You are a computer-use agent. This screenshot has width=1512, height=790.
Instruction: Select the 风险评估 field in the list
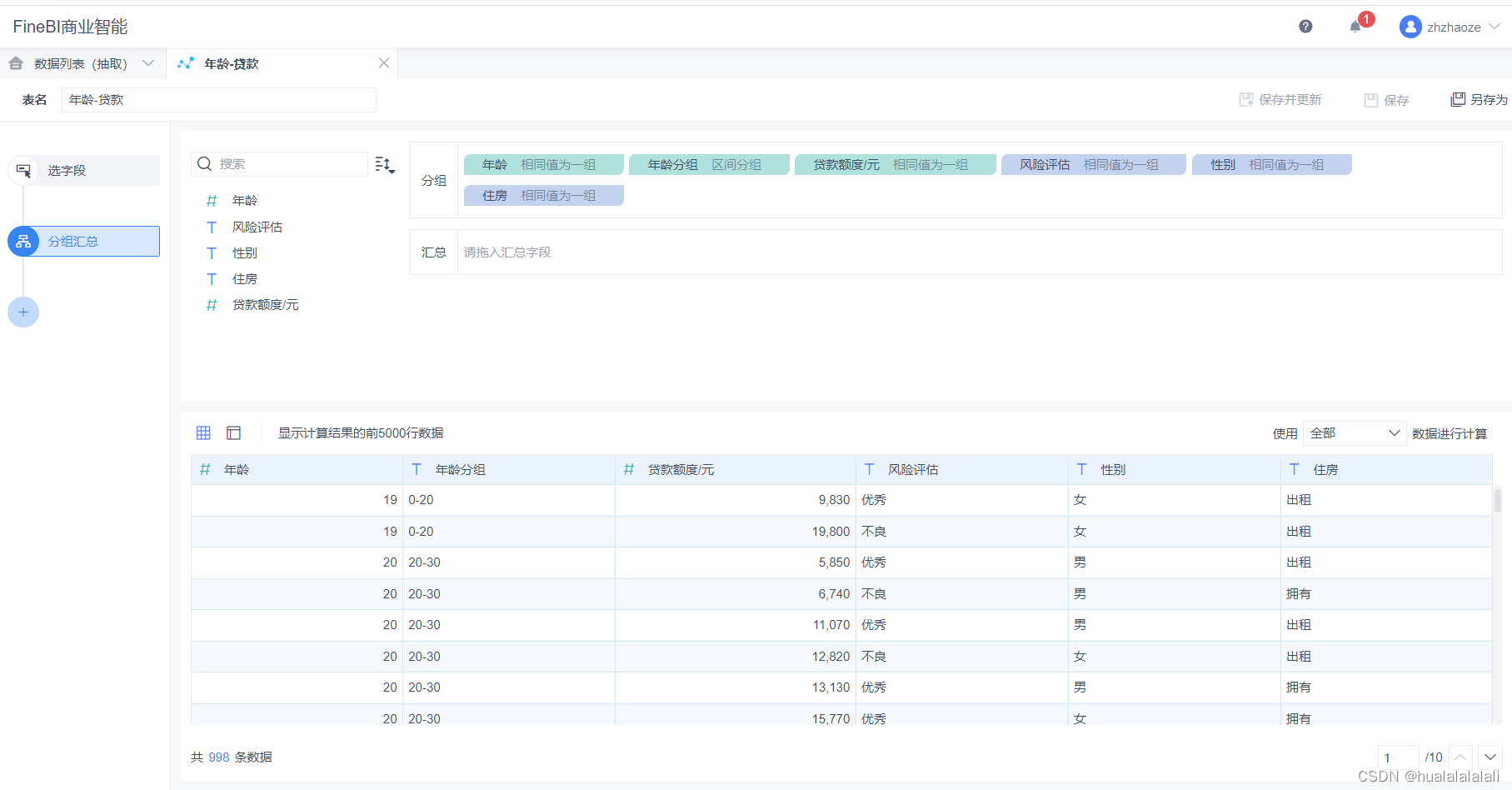point(257,227)
